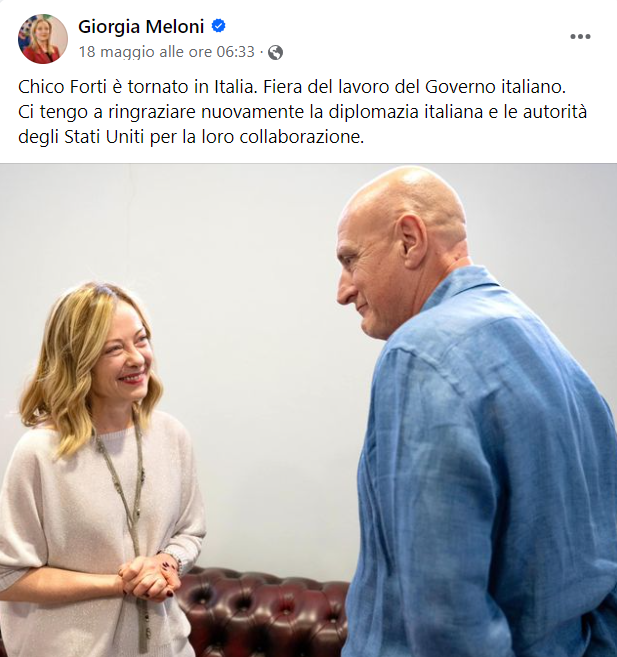Open the Giorgia Meloni page name link

click(x=141, y=27)
